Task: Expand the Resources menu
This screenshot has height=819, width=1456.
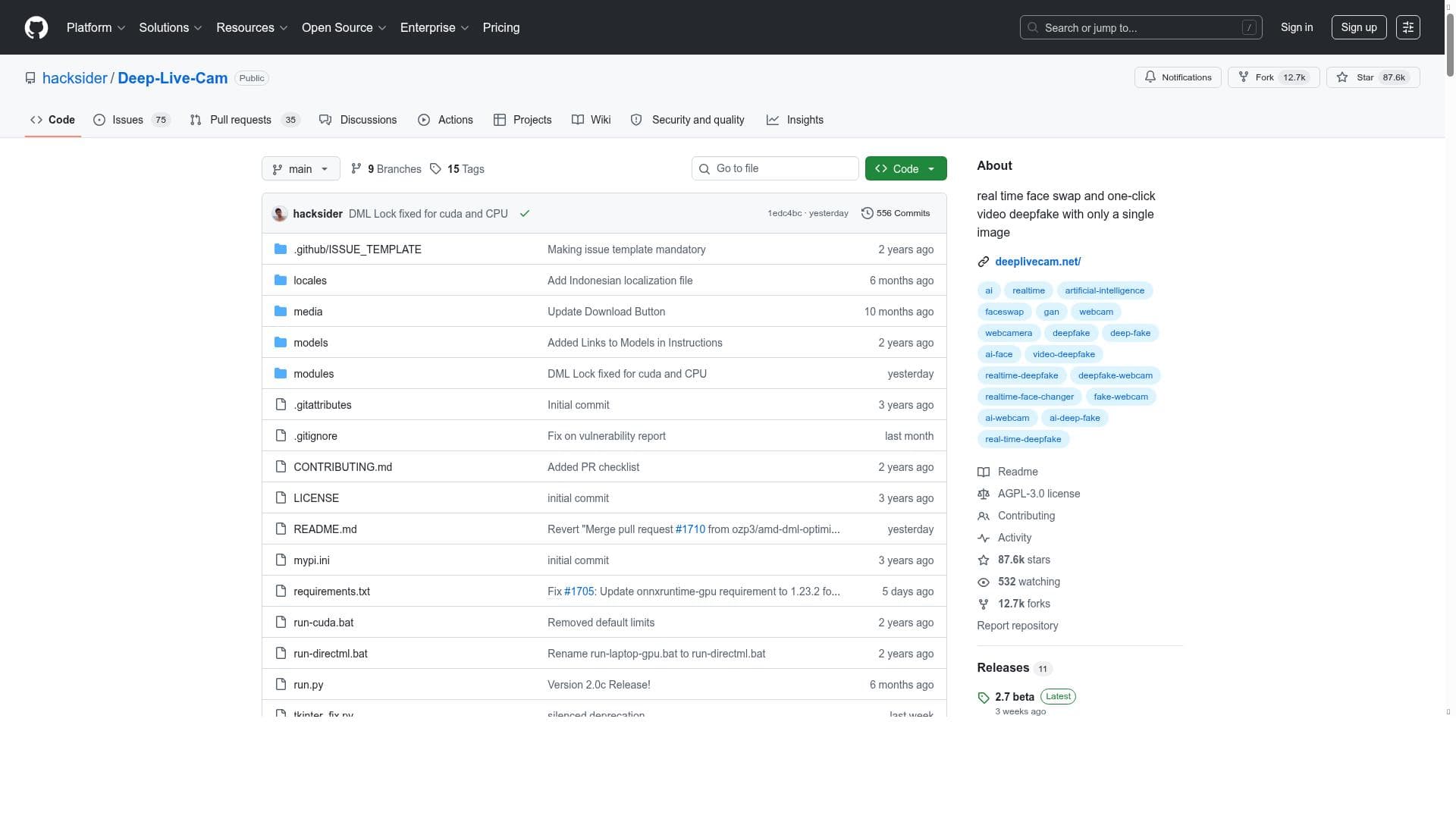Action: 252,27
